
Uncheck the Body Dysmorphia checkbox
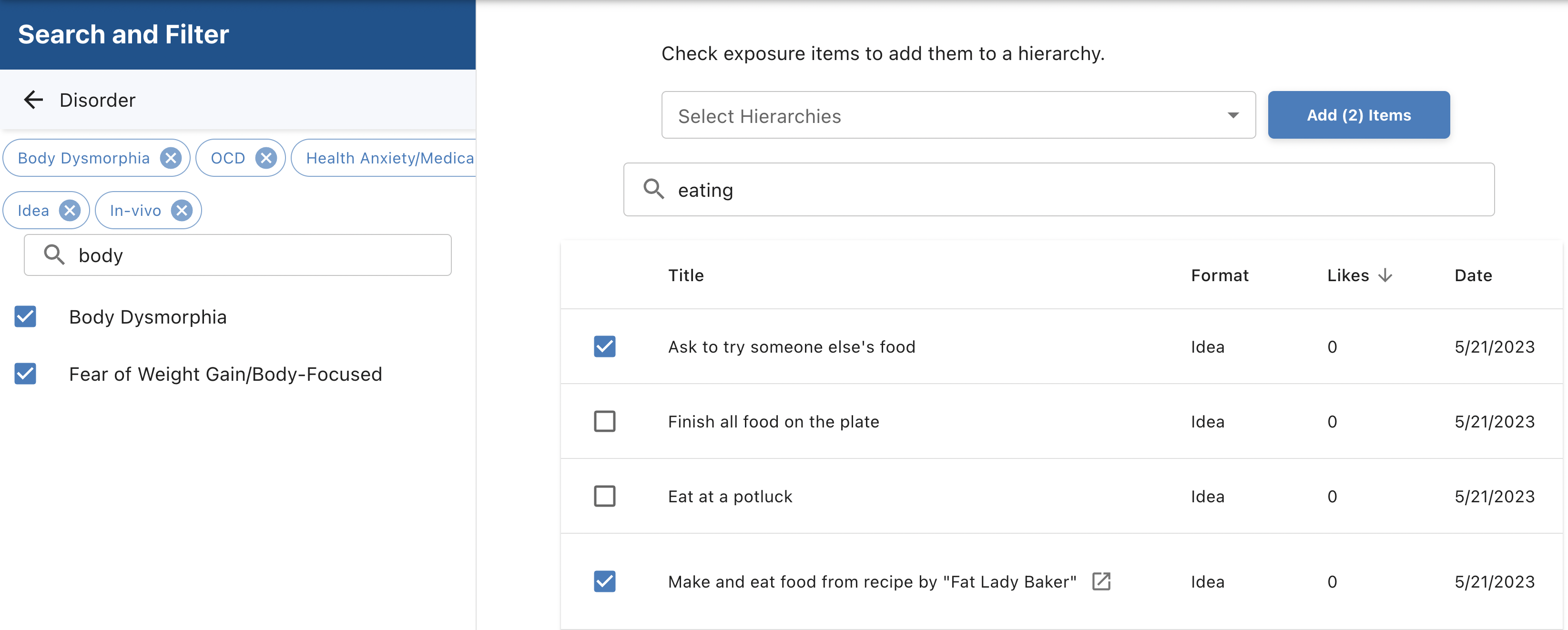coord(26,316)
